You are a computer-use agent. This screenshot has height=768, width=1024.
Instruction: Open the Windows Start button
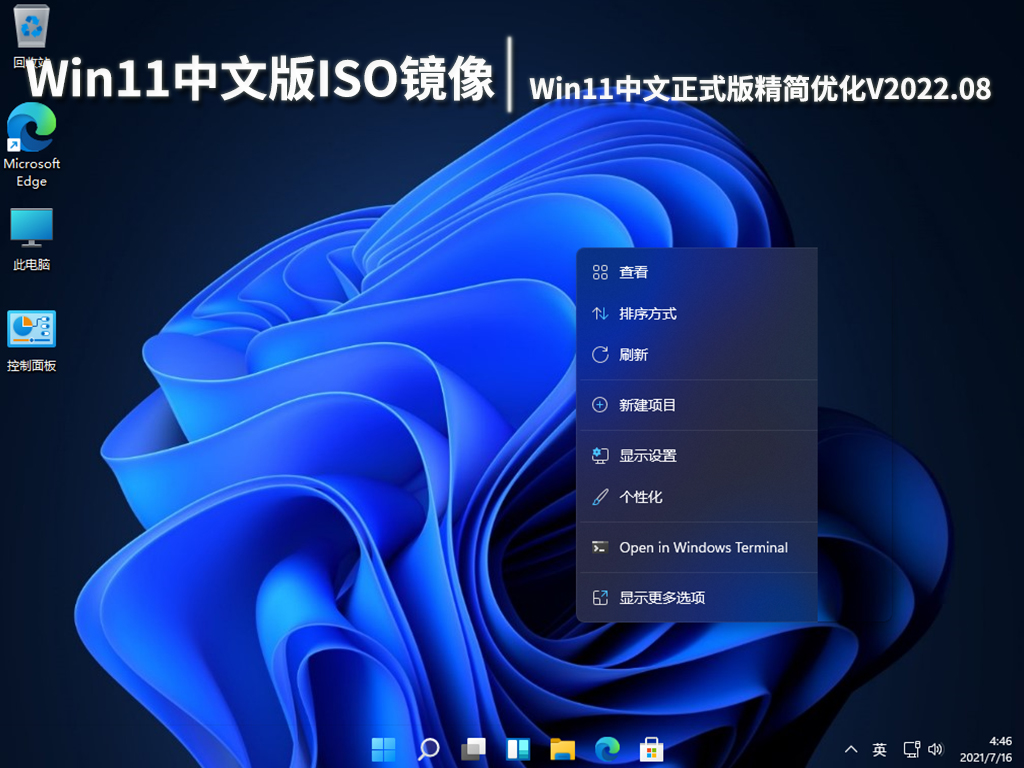[x=383, y=748]
